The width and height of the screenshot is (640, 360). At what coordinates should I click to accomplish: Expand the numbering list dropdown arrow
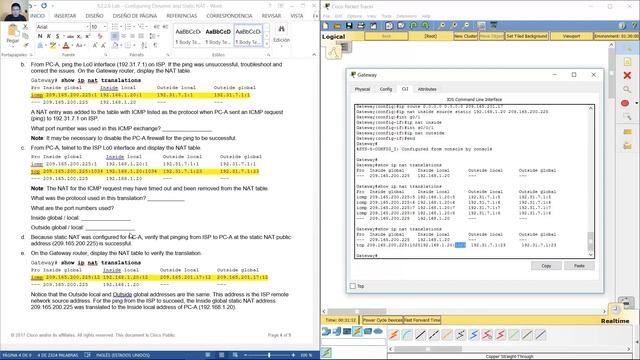[x=134, y=27]
